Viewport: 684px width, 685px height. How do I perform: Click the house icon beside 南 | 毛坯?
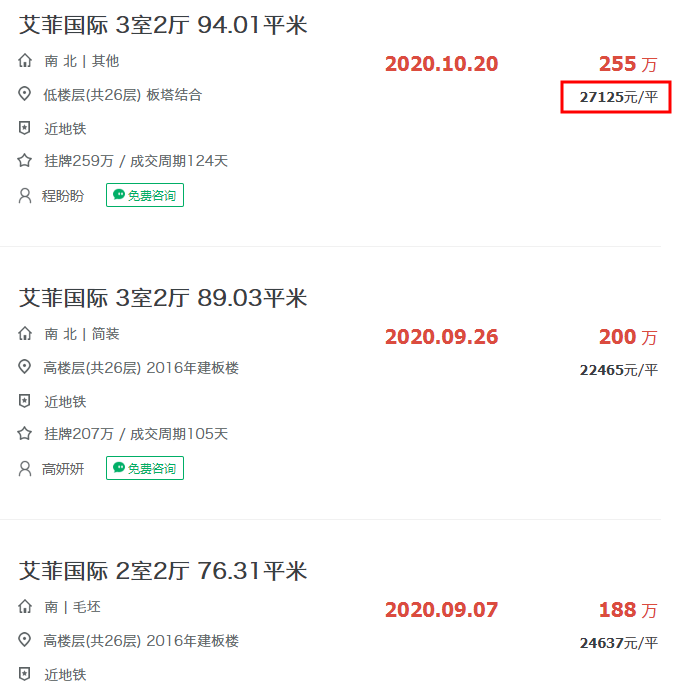coord(26,606)
